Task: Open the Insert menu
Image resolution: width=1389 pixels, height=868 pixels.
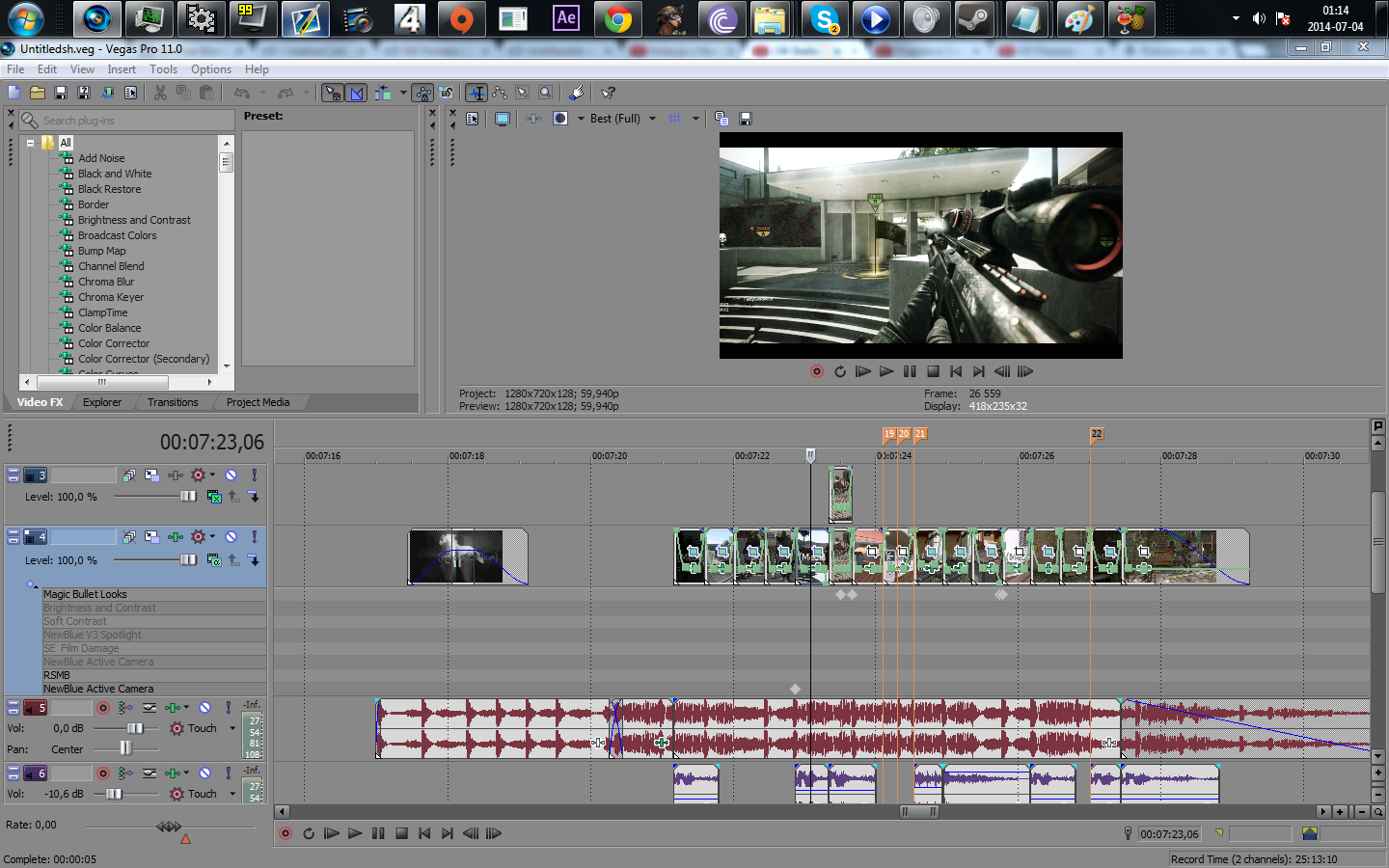Action: tap(122, 69)
